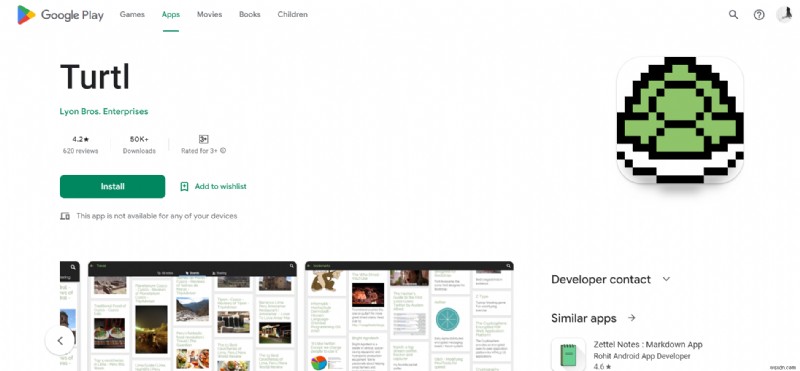Click the Rated for 3+ info icon
The height and width of the screenshot is (371, 800).
(223, 151)
